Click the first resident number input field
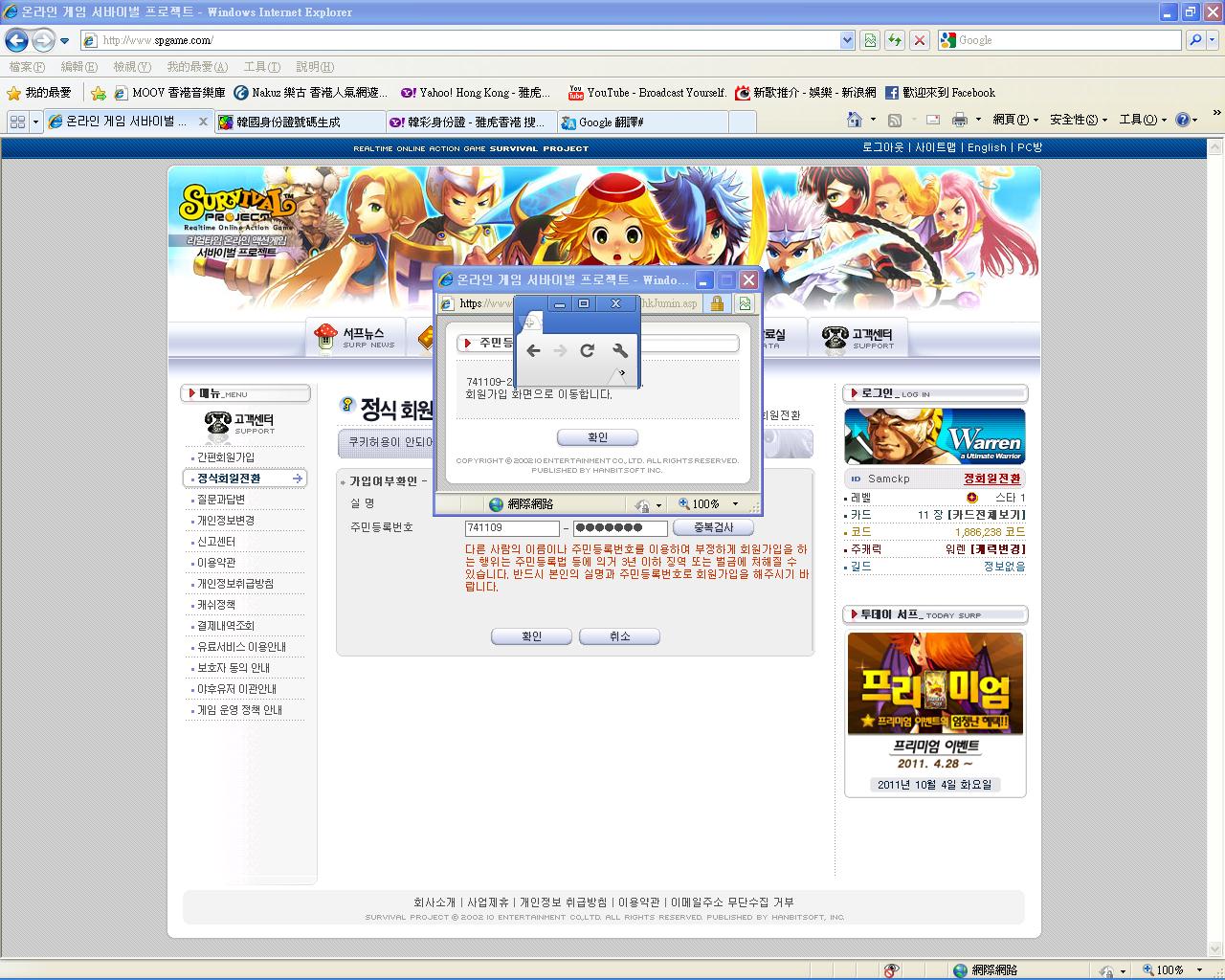 511,528
